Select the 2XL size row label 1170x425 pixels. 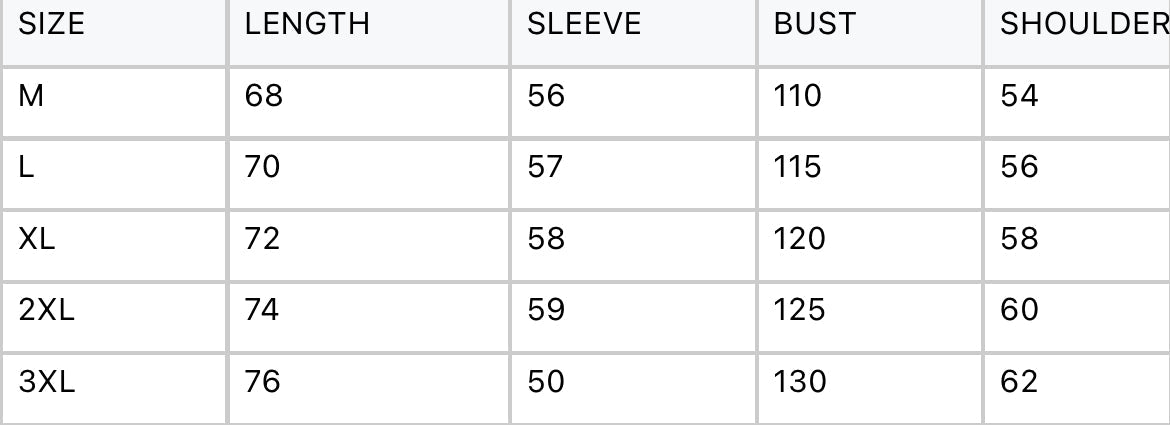click(46, 310)
